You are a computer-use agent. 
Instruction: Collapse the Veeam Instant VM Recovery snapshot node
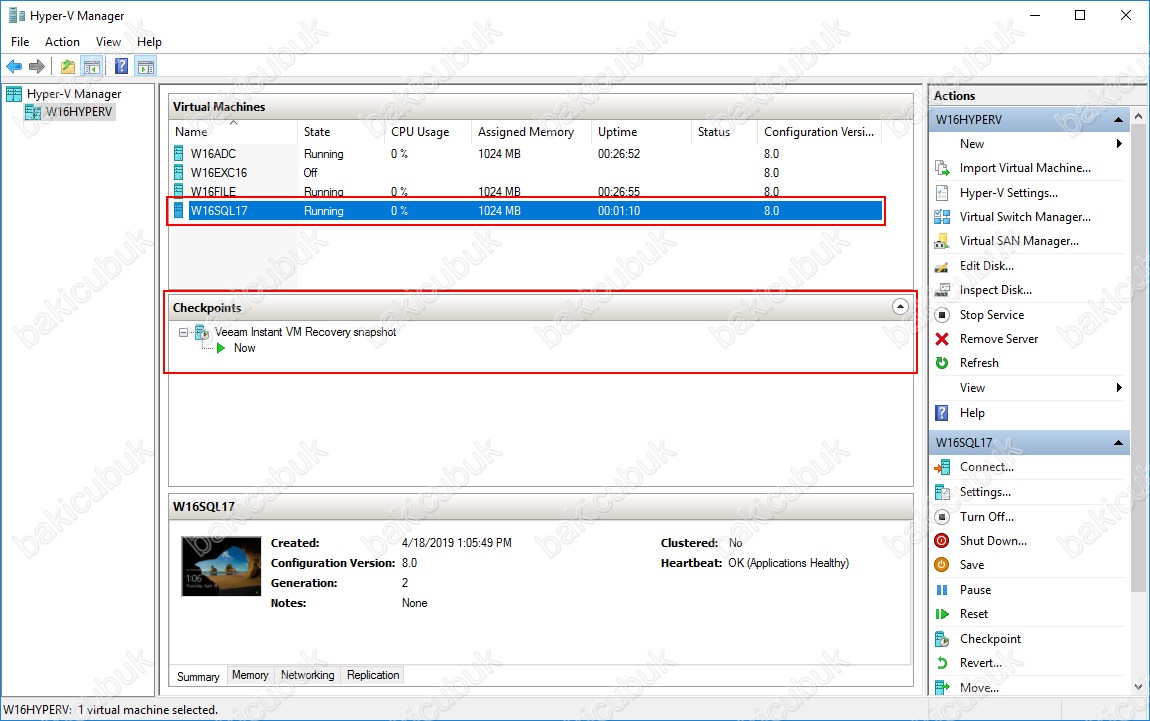coord(184,332)
